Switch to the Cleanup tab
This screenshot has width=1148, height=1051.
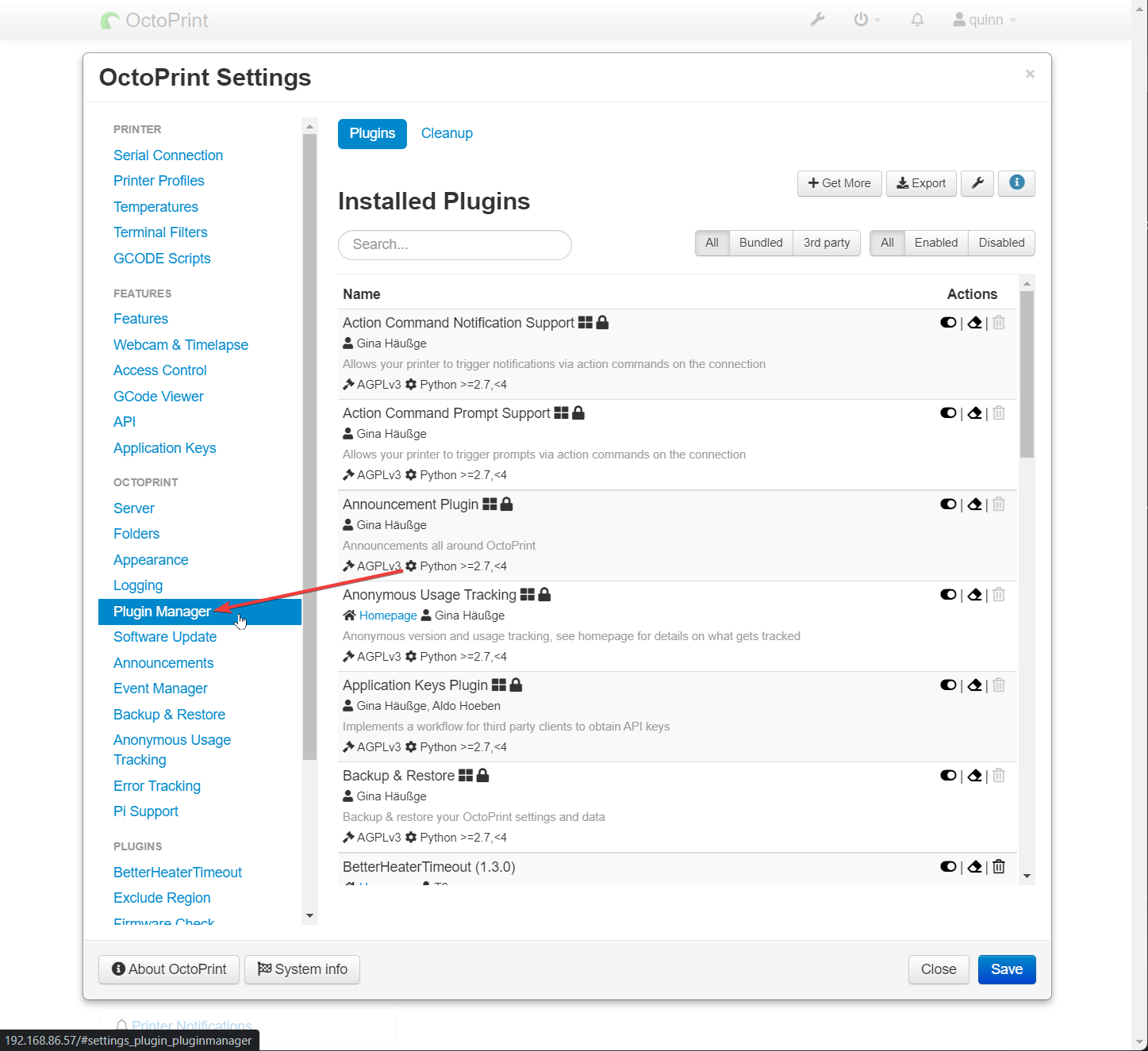(x=446, y=133)
